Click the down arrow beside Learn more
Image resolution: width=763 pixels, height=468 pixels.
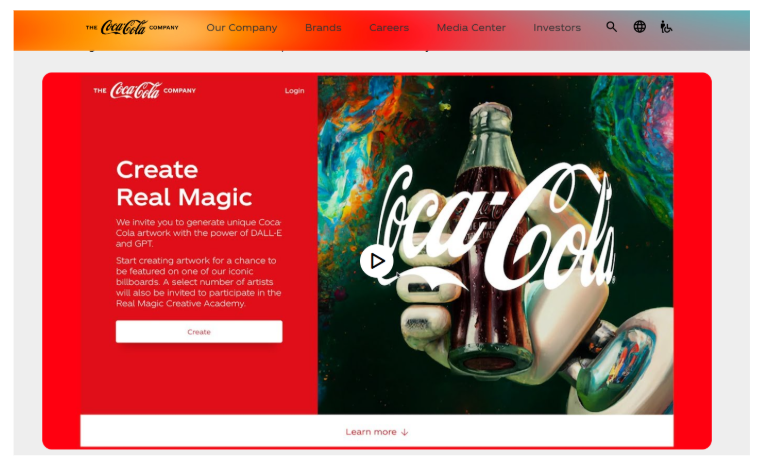pos(404,432)
